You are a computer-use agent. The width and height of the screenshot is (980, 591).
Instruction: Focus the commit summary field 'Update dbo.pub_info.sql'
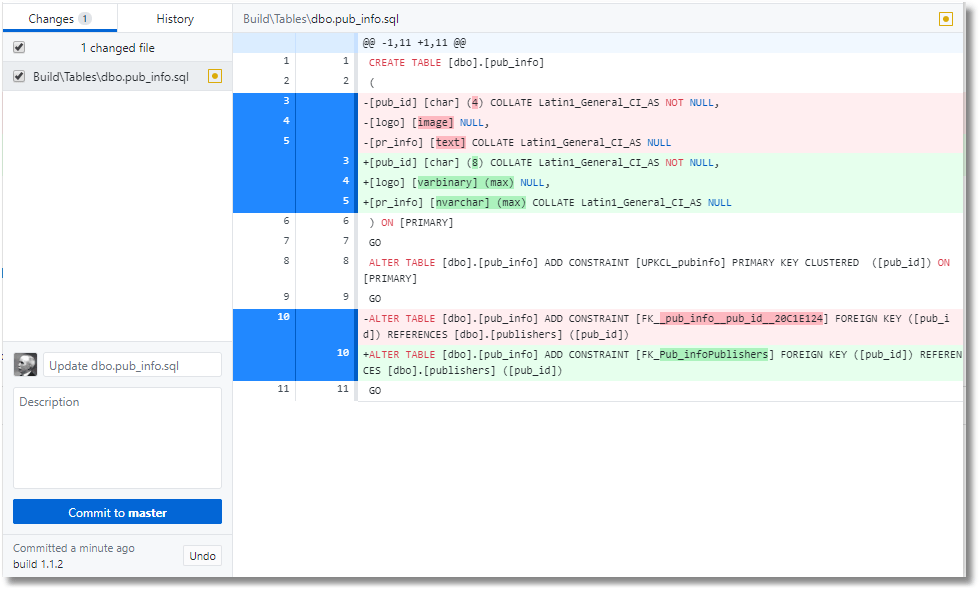click(x=132, y=365)
